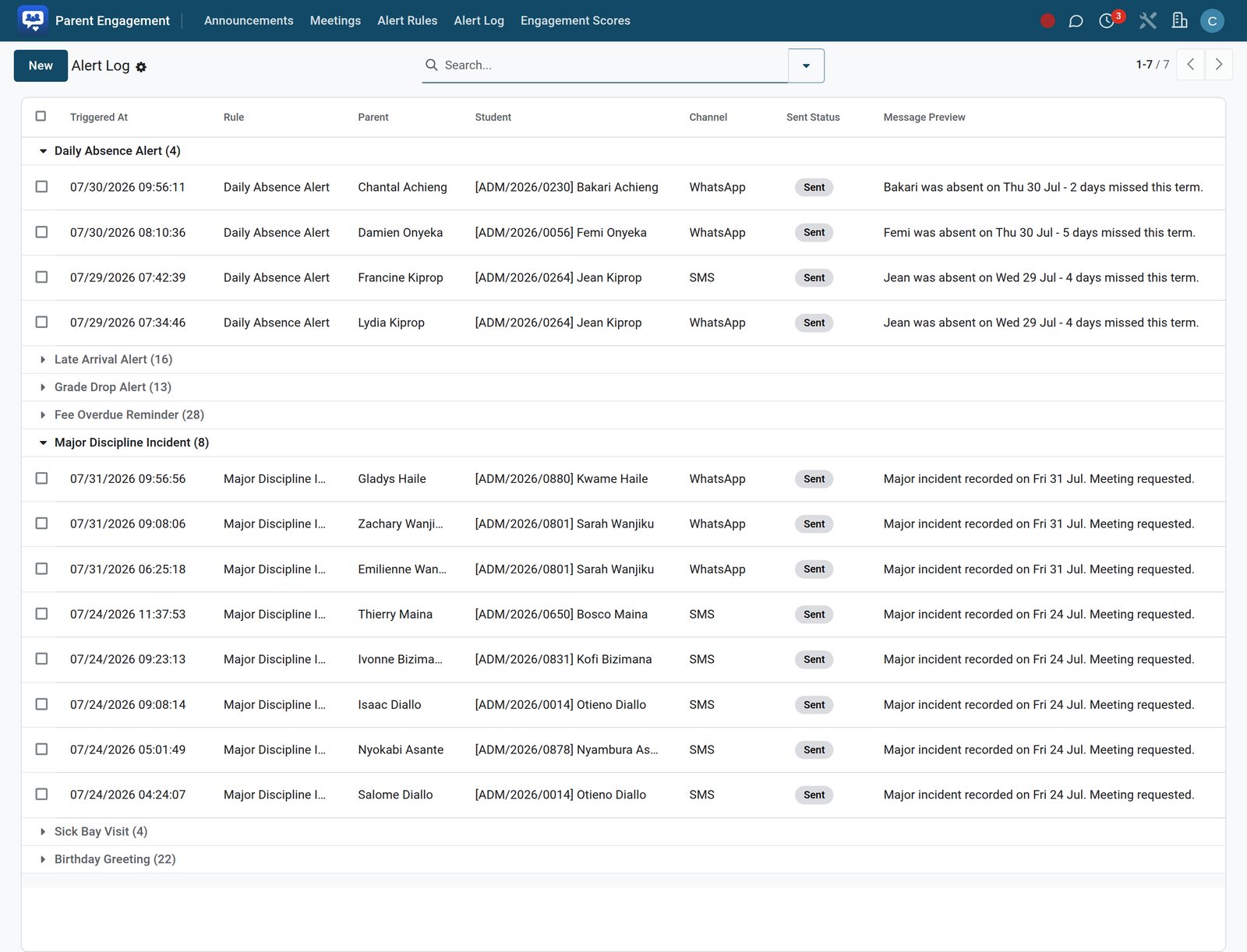Open record triggered 07/31/2026 09:08:06
1247x952 pixels.
(x=128, y=524)
